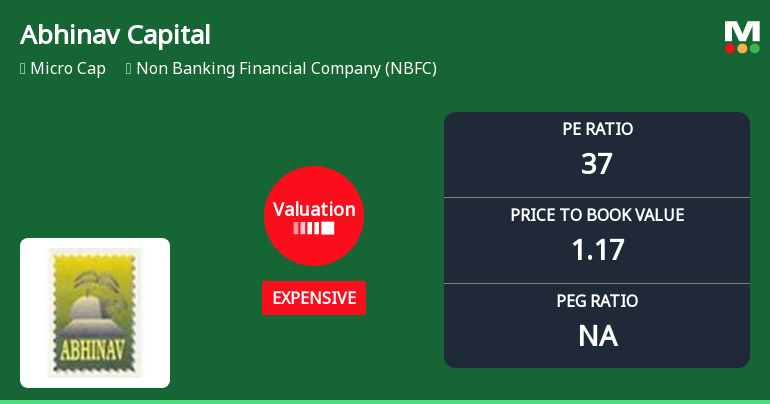This screenshot has height=404, width=770.
Task: Click the orange dot beneath the M logo
Action: (x=742, y=48)
